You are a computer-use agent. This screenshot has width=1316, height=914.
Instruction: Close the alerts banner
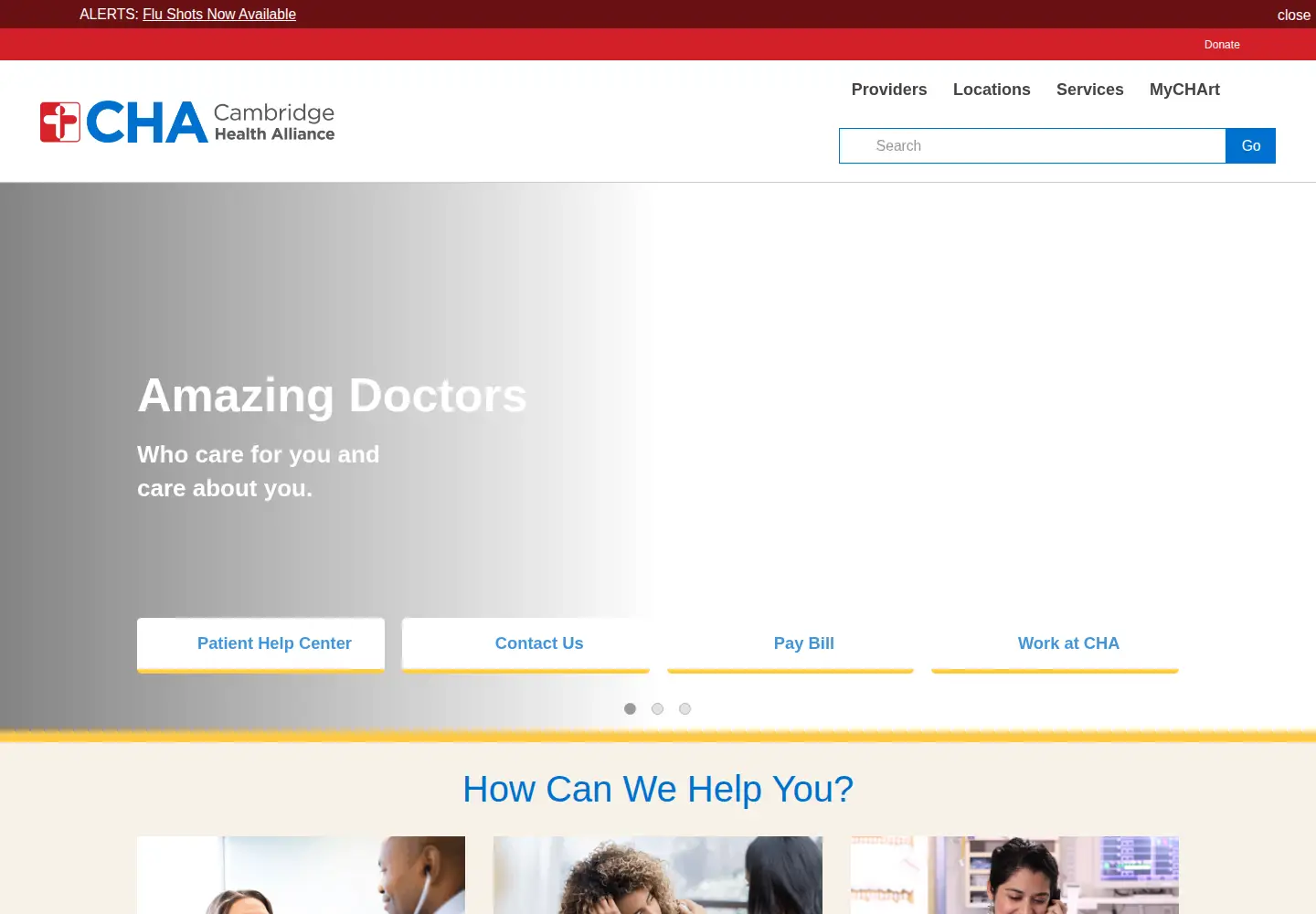coord(1293,15)
